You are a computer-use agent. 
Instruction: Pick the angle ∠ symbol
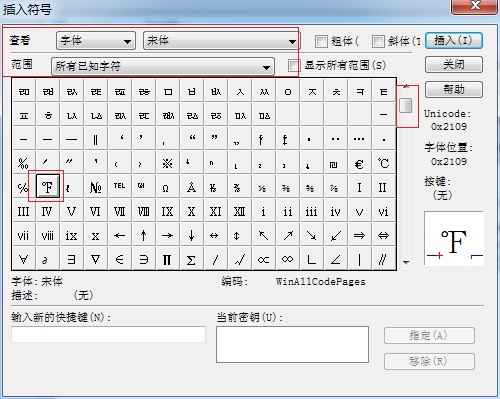tap(335, 259)
